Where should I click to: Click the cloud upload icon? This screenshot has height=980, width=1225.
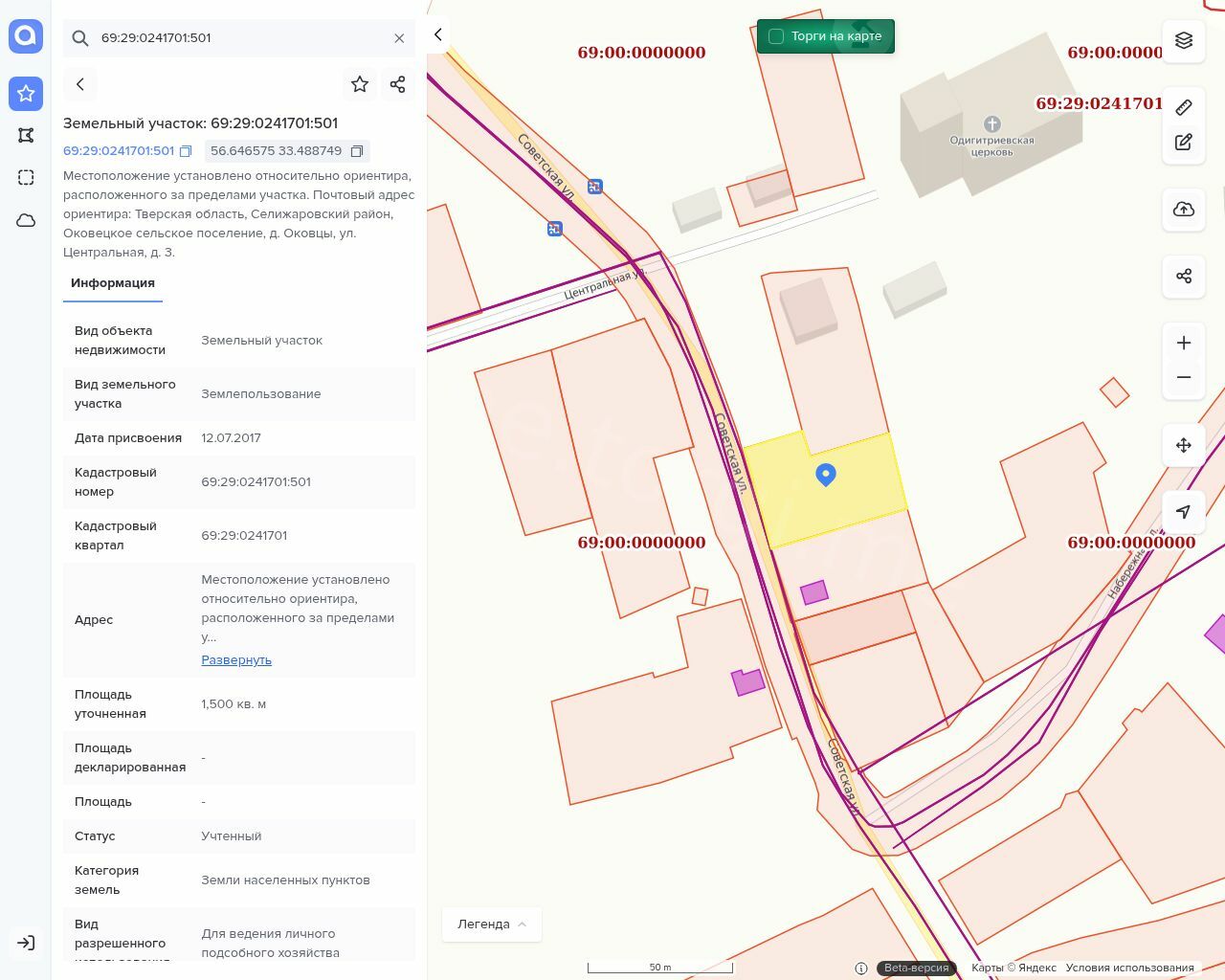(x=1184, y=210)
